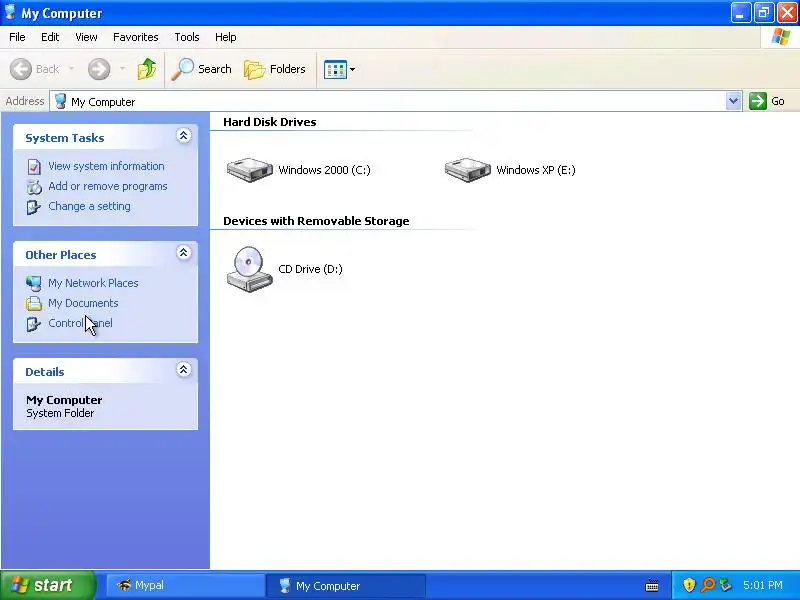Click the Search magnifier toolbar button

pyautogui.click(x=202, y=69)
